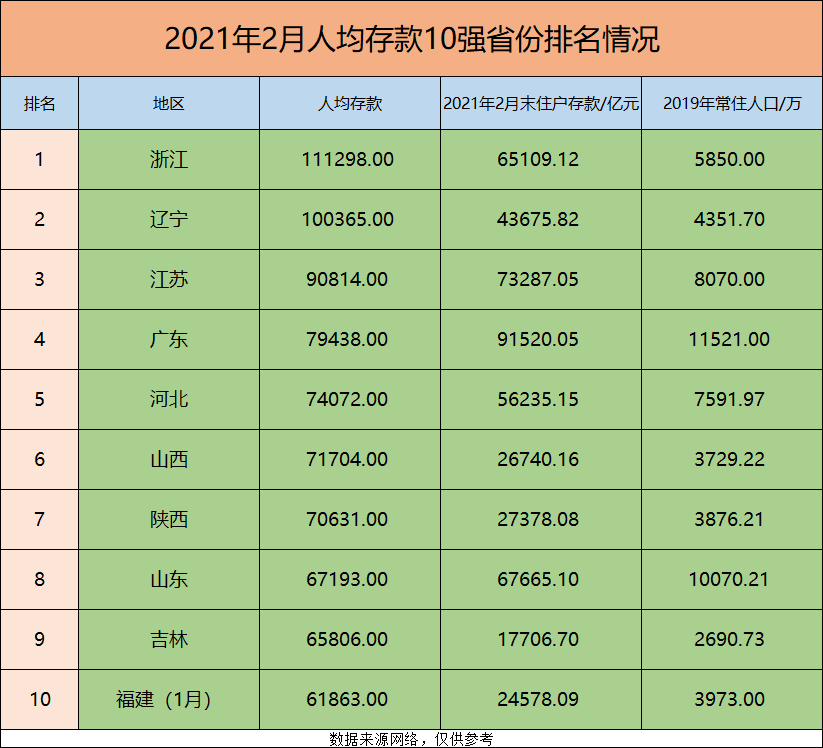Select the '人均存款' column header
823x748 pixels.
(350, 103)
